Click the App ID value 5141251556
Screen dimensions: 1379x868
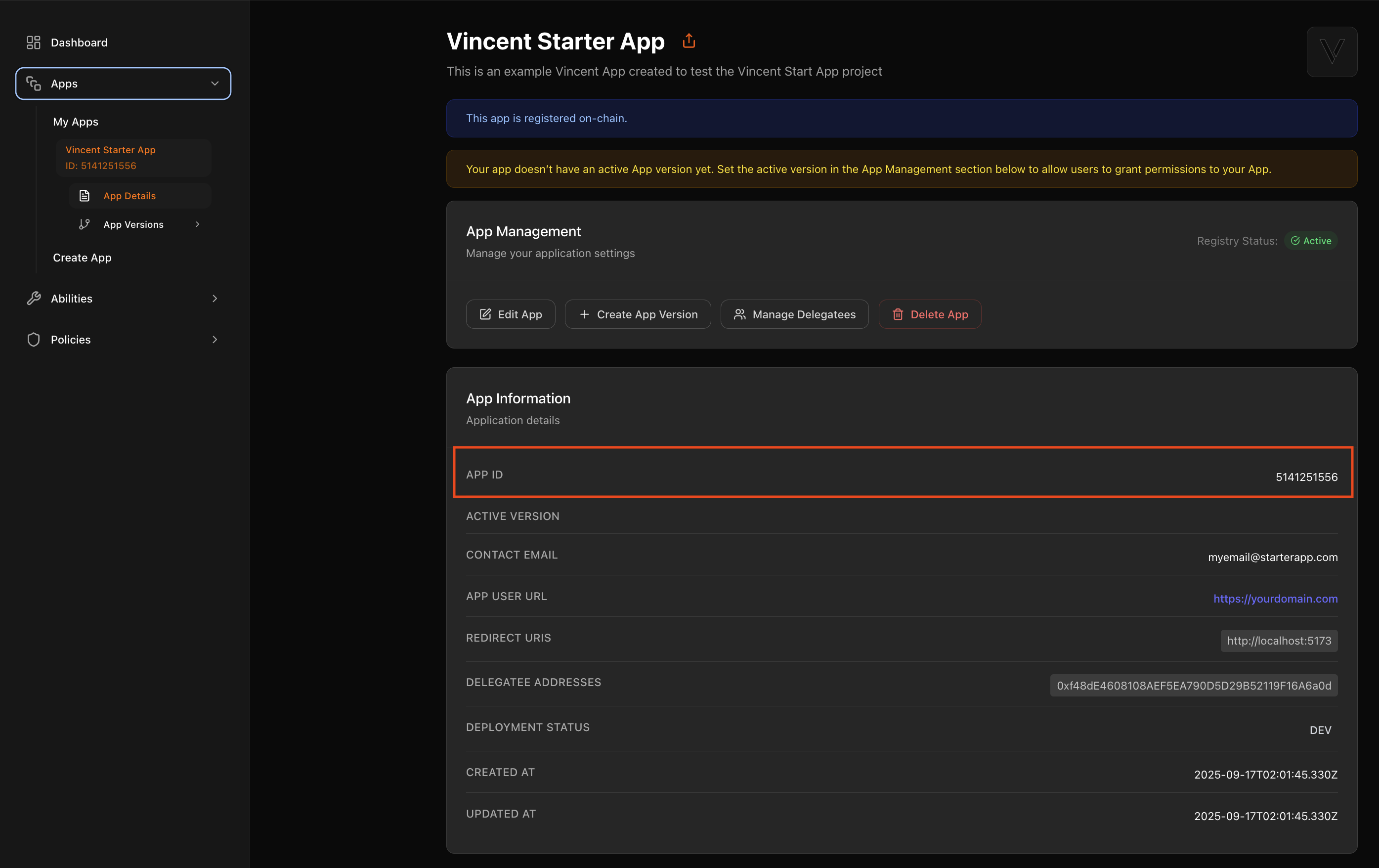tap(1306, 477)
